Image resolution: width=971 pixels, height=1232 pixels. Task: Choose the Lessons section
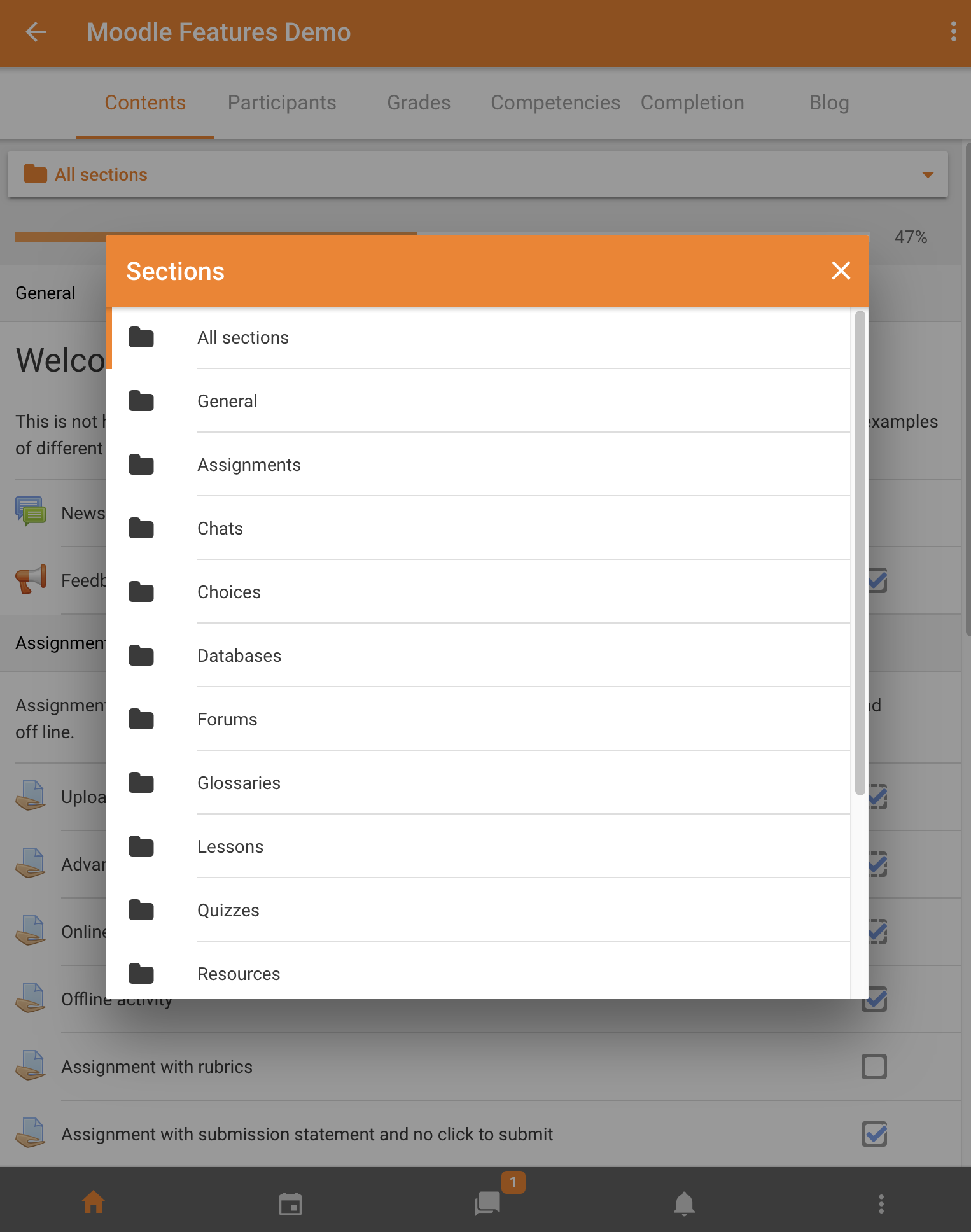478,846
